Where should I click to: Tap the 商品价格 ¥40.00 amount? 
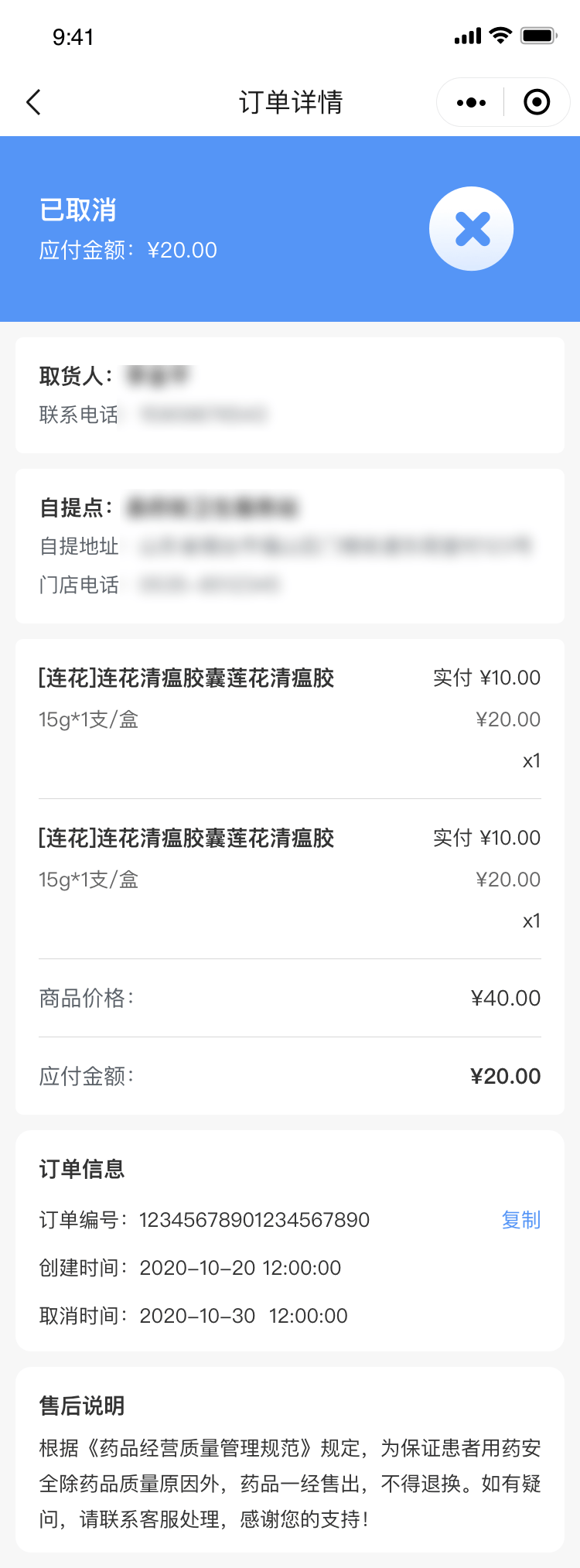click(506, 998)
